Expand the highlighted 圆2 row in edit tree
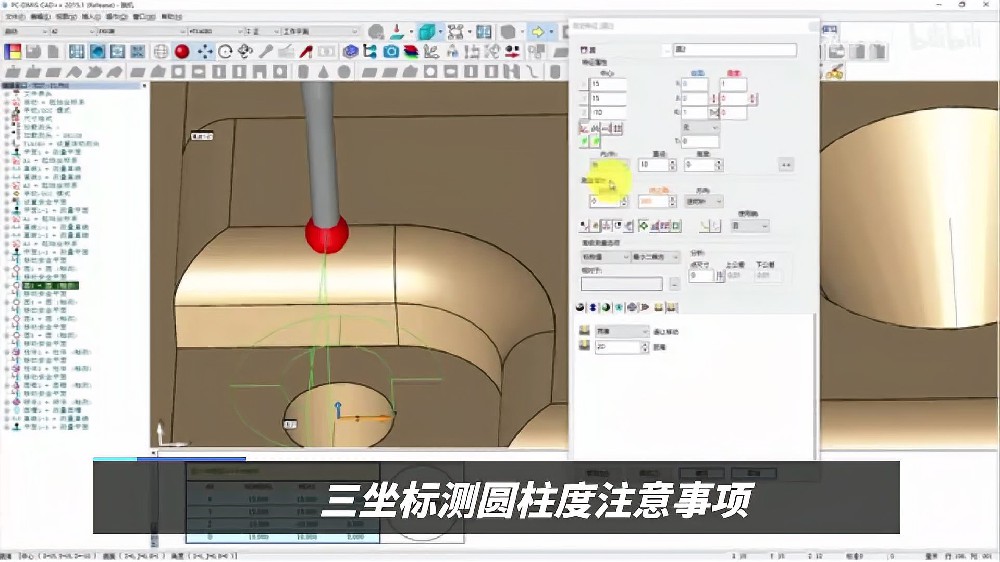1000x562 pixels. click(8, 286)
